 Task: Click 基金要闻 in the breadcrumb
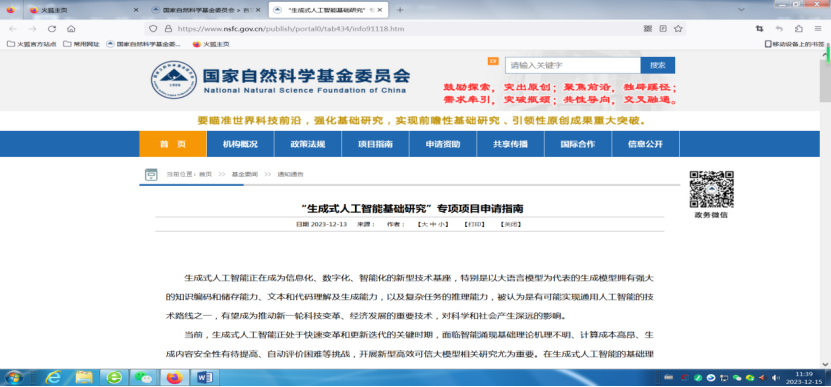(x=244, y=174)
